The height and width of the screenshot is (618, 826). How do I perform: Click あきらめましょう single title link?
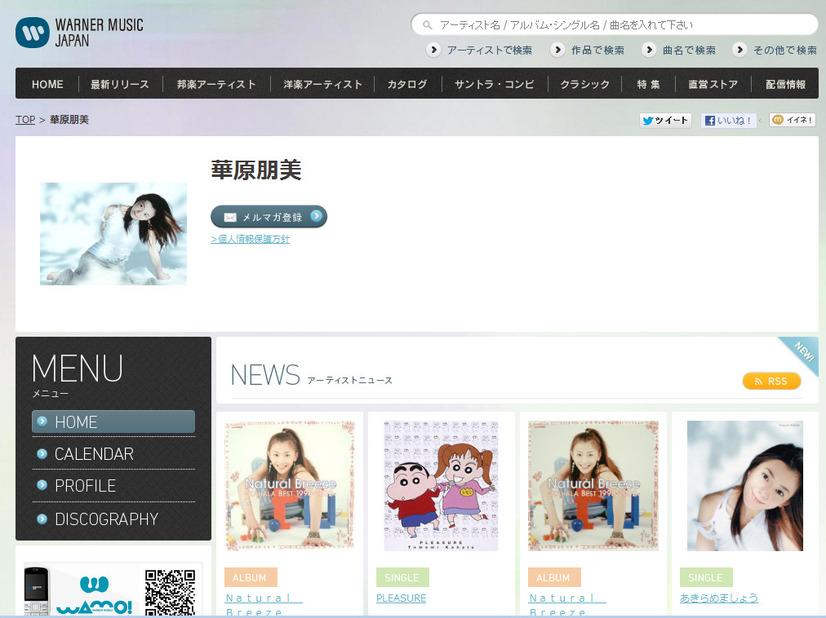[719, 598]
